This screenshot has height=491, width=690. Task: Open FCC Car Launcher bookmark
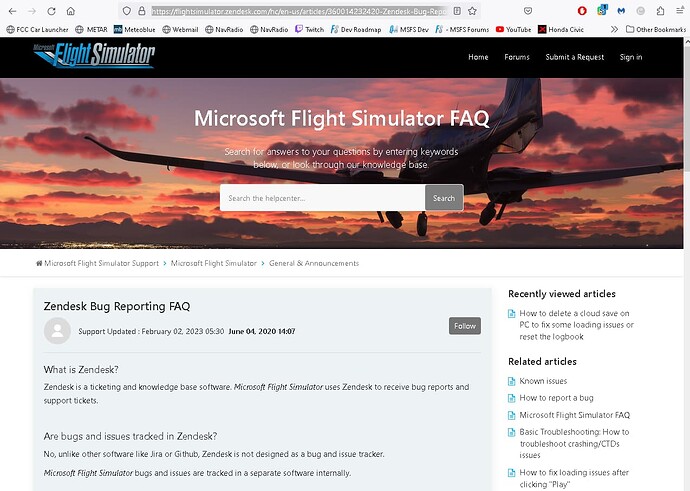(x=37, y=29)
